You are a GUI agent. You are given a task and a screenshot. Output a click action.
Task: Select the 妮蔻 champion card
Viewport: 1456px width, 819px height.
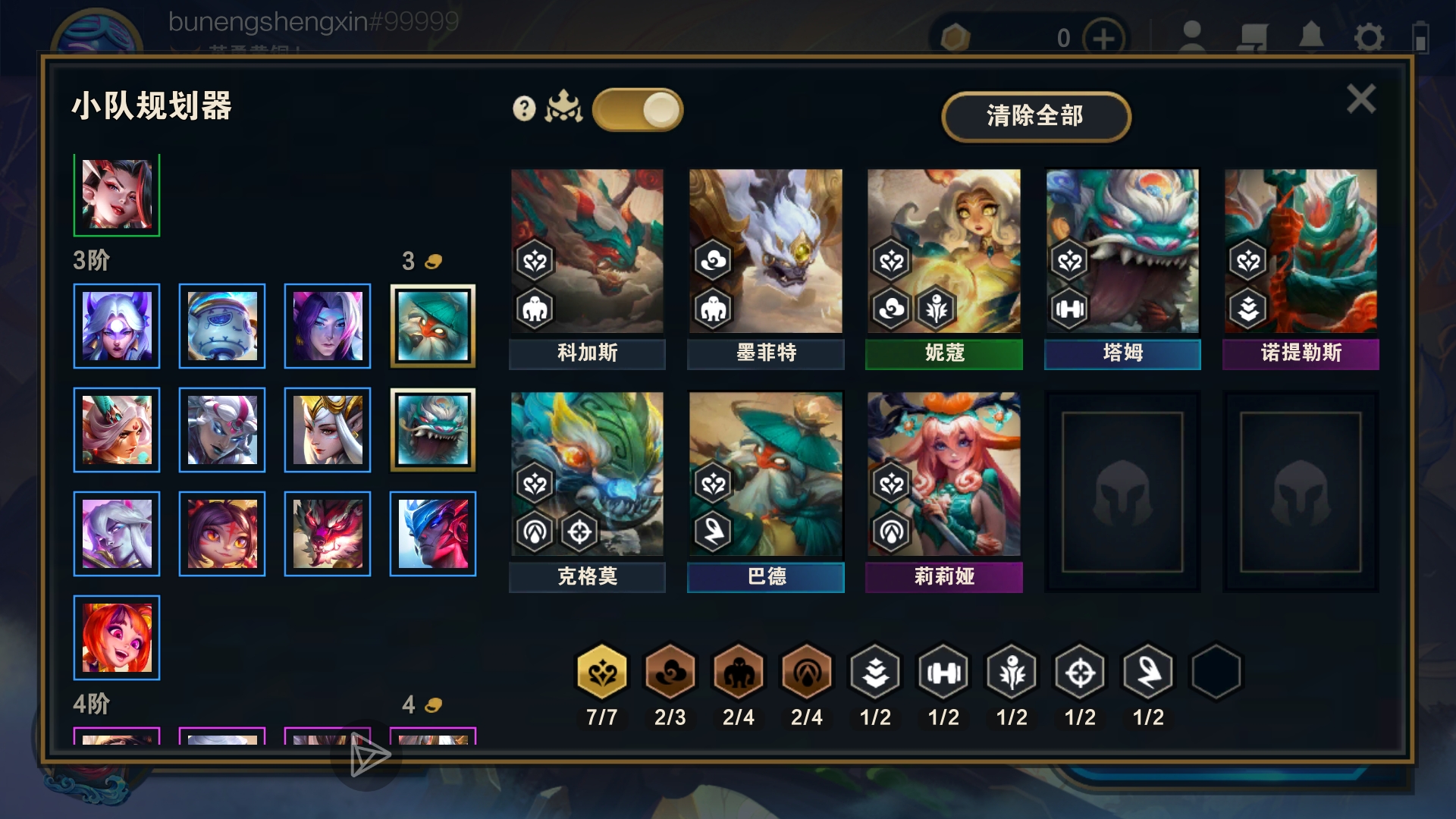click(944, 269)
